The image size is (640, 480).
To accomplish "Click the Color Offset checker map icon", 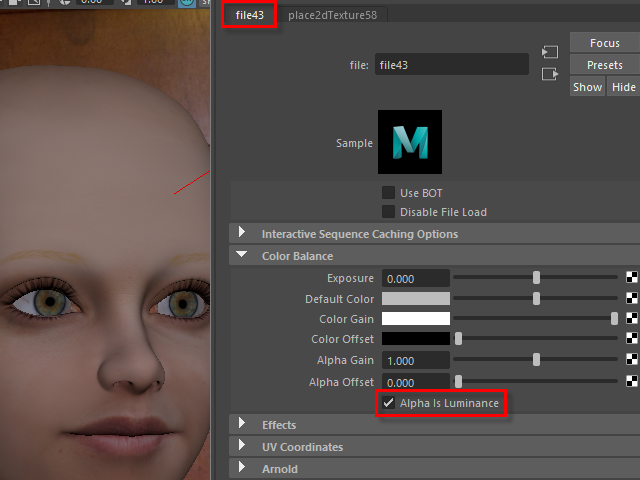I will click(632, 340).
